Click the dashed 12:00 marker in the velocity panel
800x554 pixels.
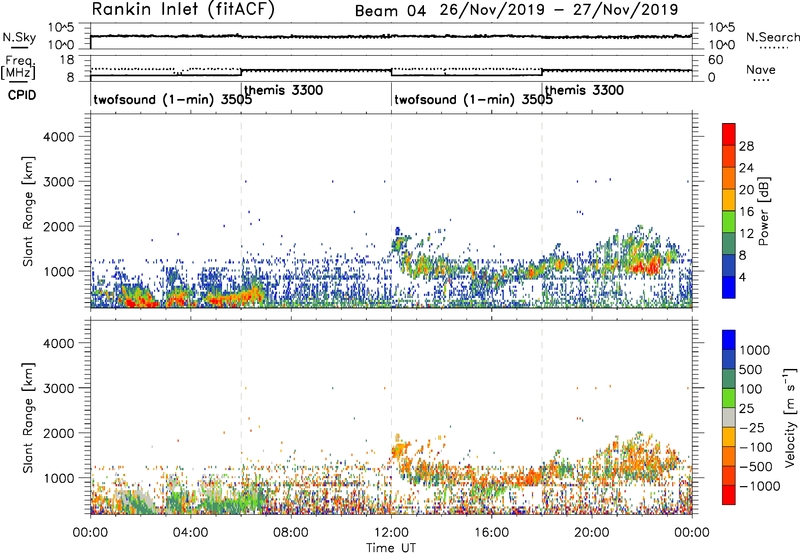391,417
